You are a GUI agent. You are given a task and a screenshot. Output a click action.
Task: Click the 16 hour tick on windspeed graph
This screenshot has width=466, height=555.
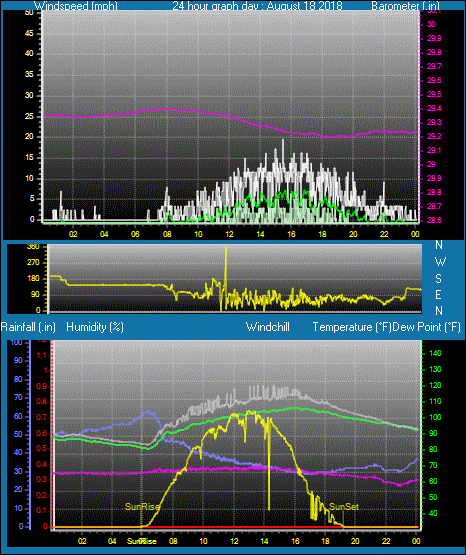point(291,234)
